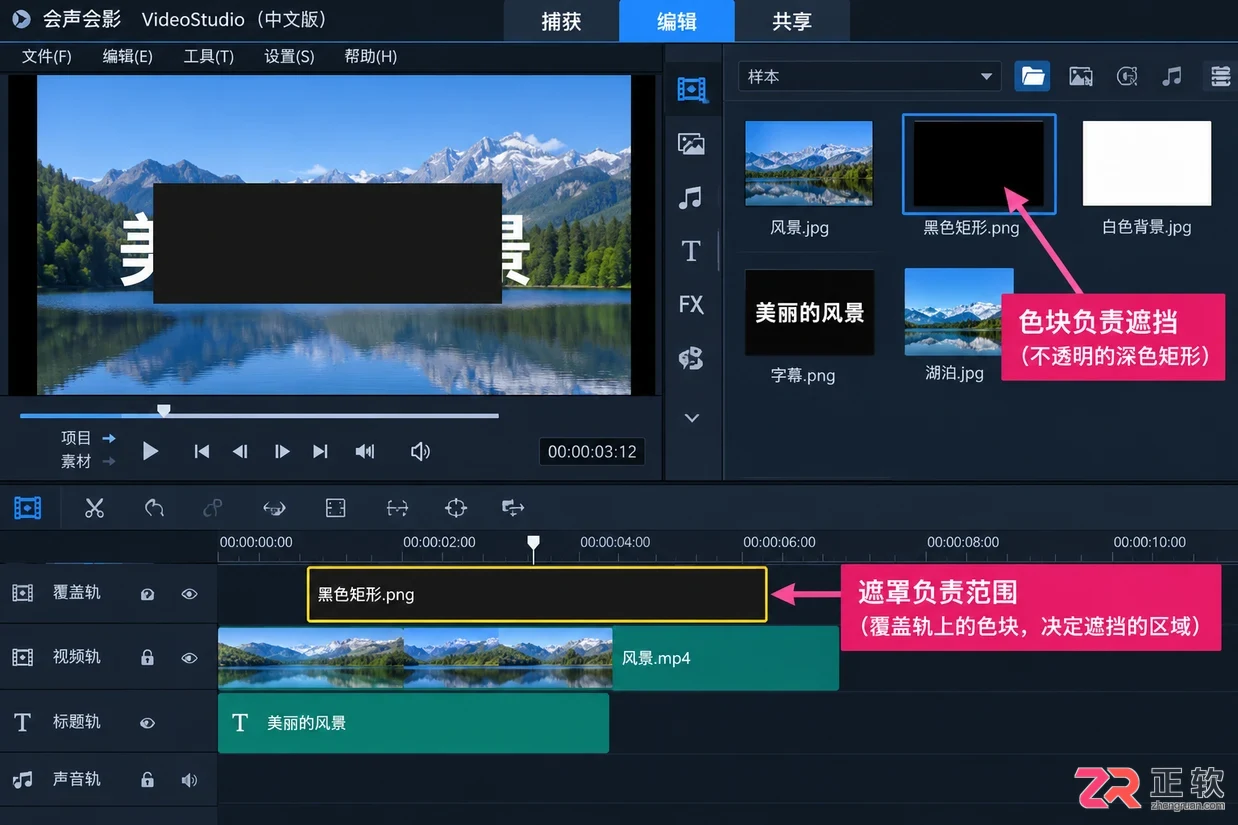Click the redo arrow in timeline toolbar
The width and height of the screenshot is (1238, 825).
click(x=212, y=508)
